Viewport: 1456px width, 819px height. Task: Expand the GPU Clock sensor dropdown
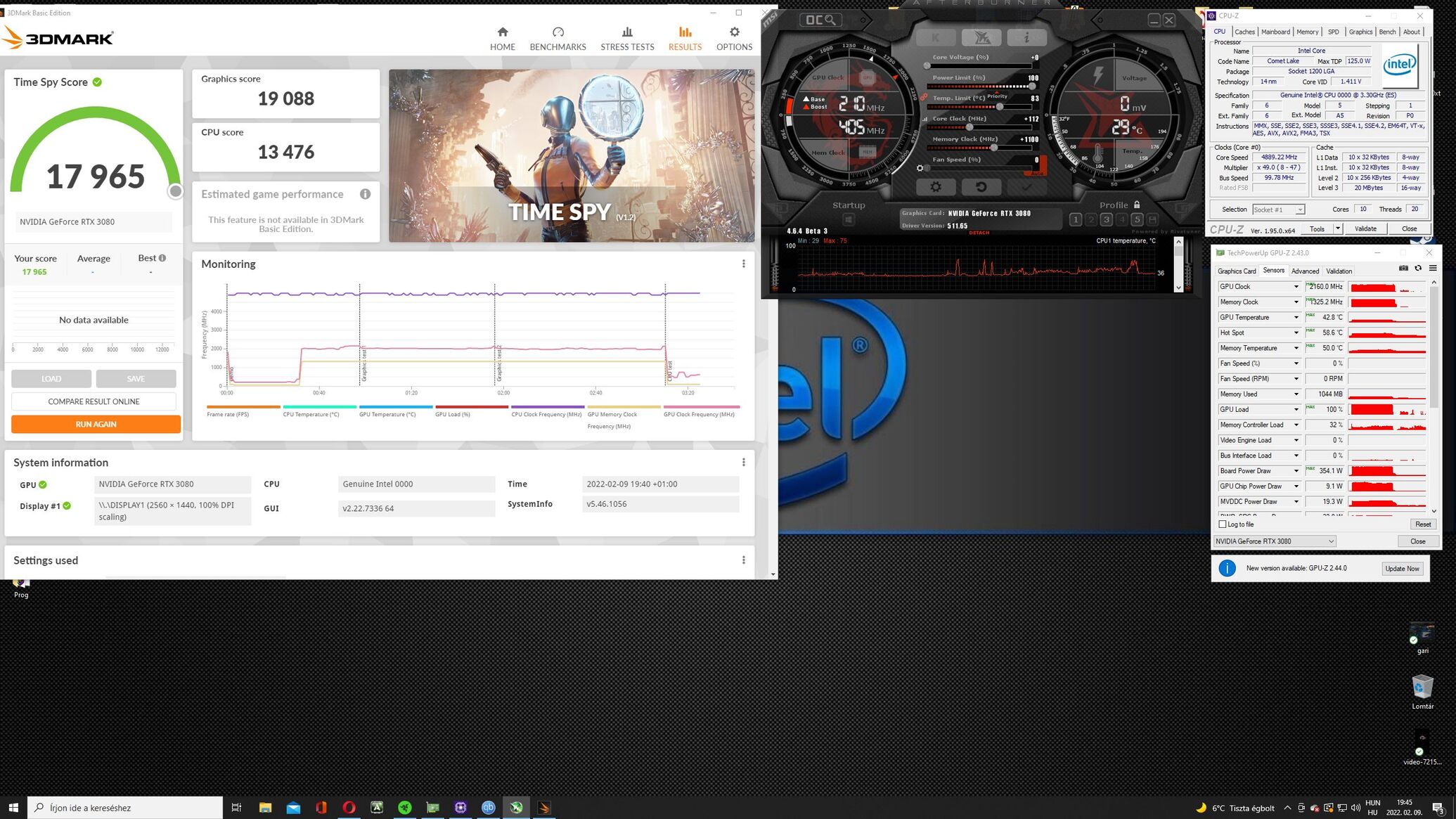coord(1296,287)
